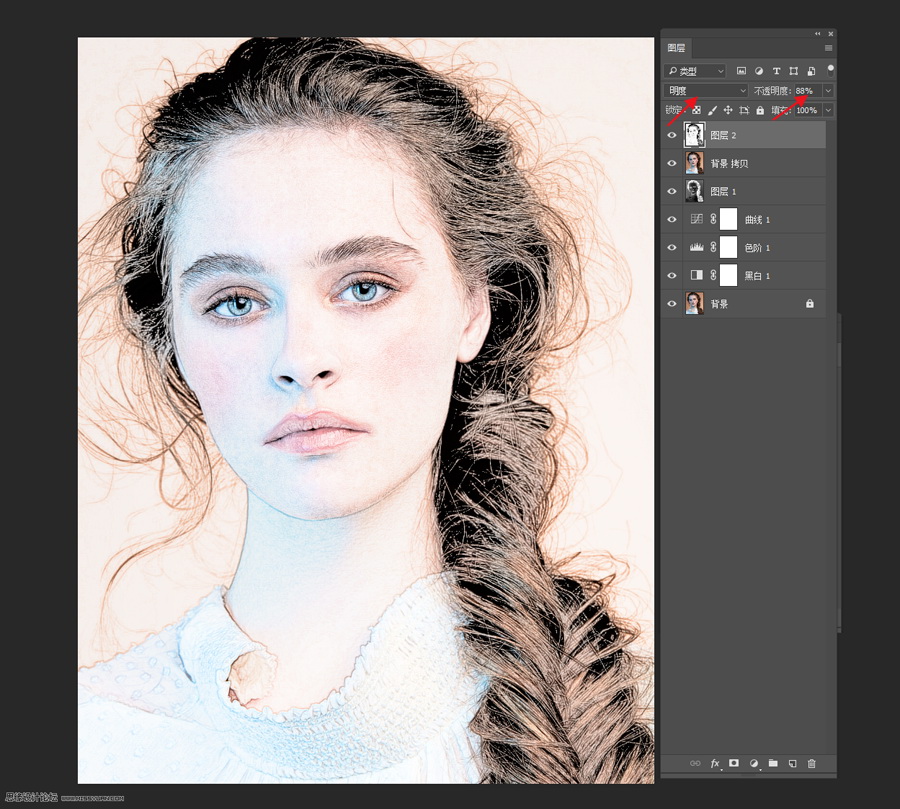900x809 pixels.
Task: Open the opacity slider arrow
Action: click(x=828, y=91)
